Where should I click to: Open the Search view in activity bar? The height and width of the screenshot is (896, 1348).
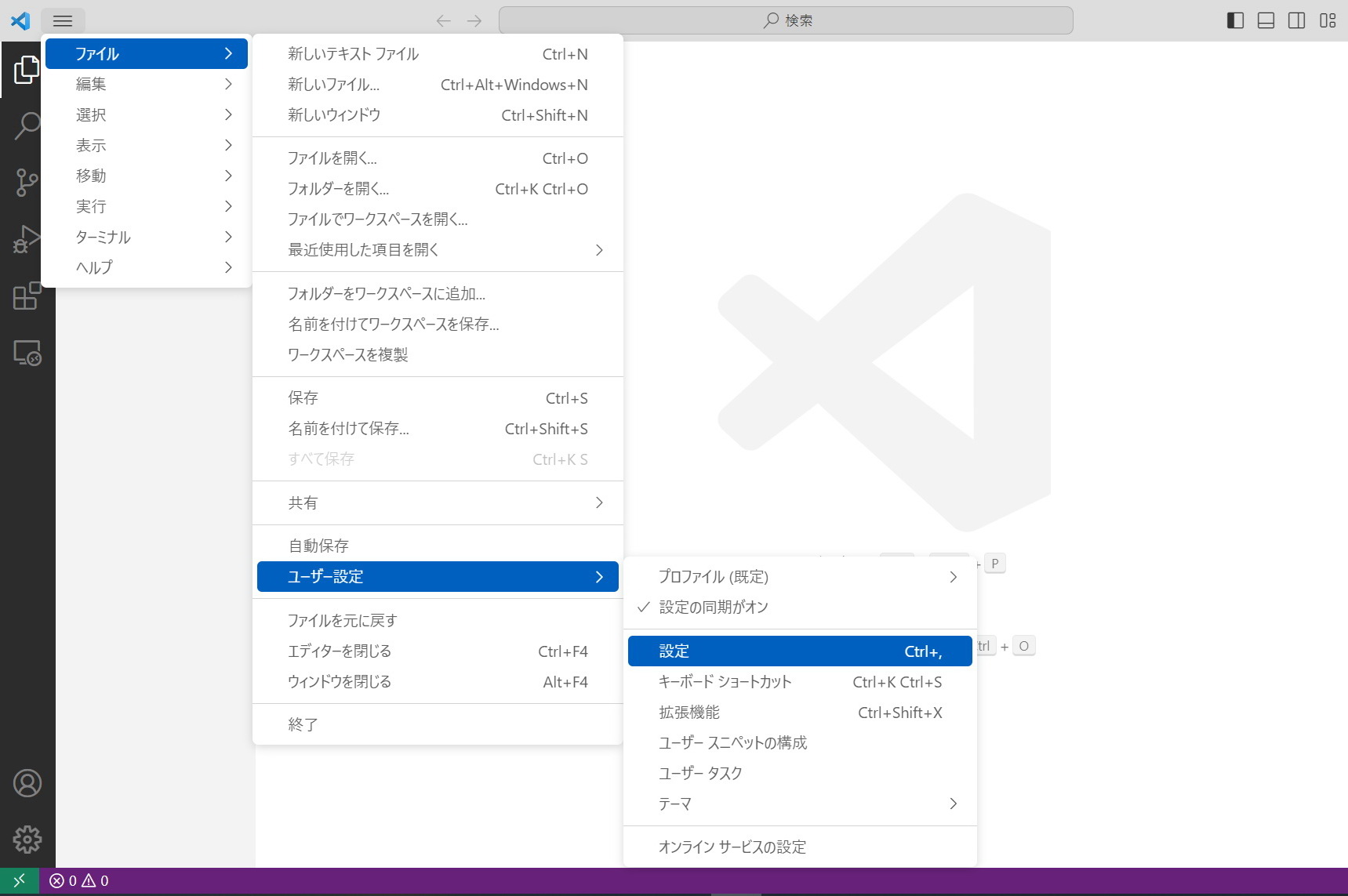click(x=27, y=125)
